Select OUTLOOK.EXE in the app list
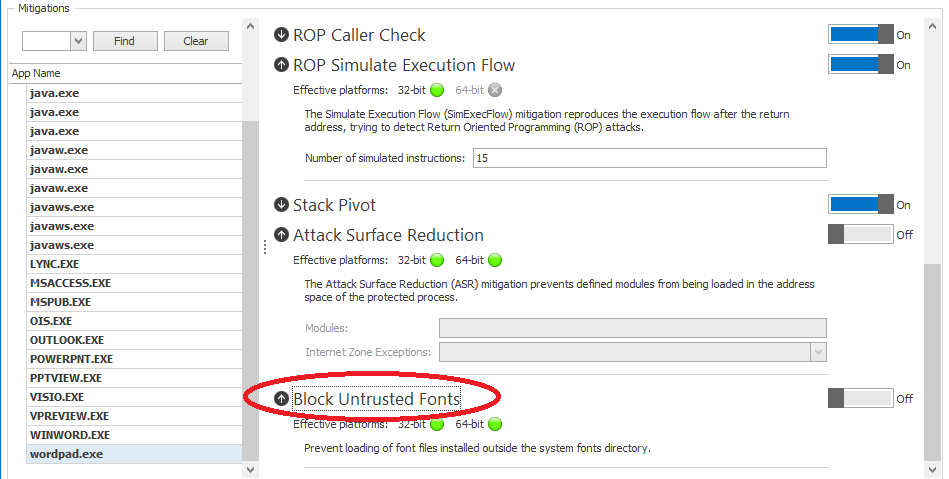The image size is (949, 479). pos(134,340)
